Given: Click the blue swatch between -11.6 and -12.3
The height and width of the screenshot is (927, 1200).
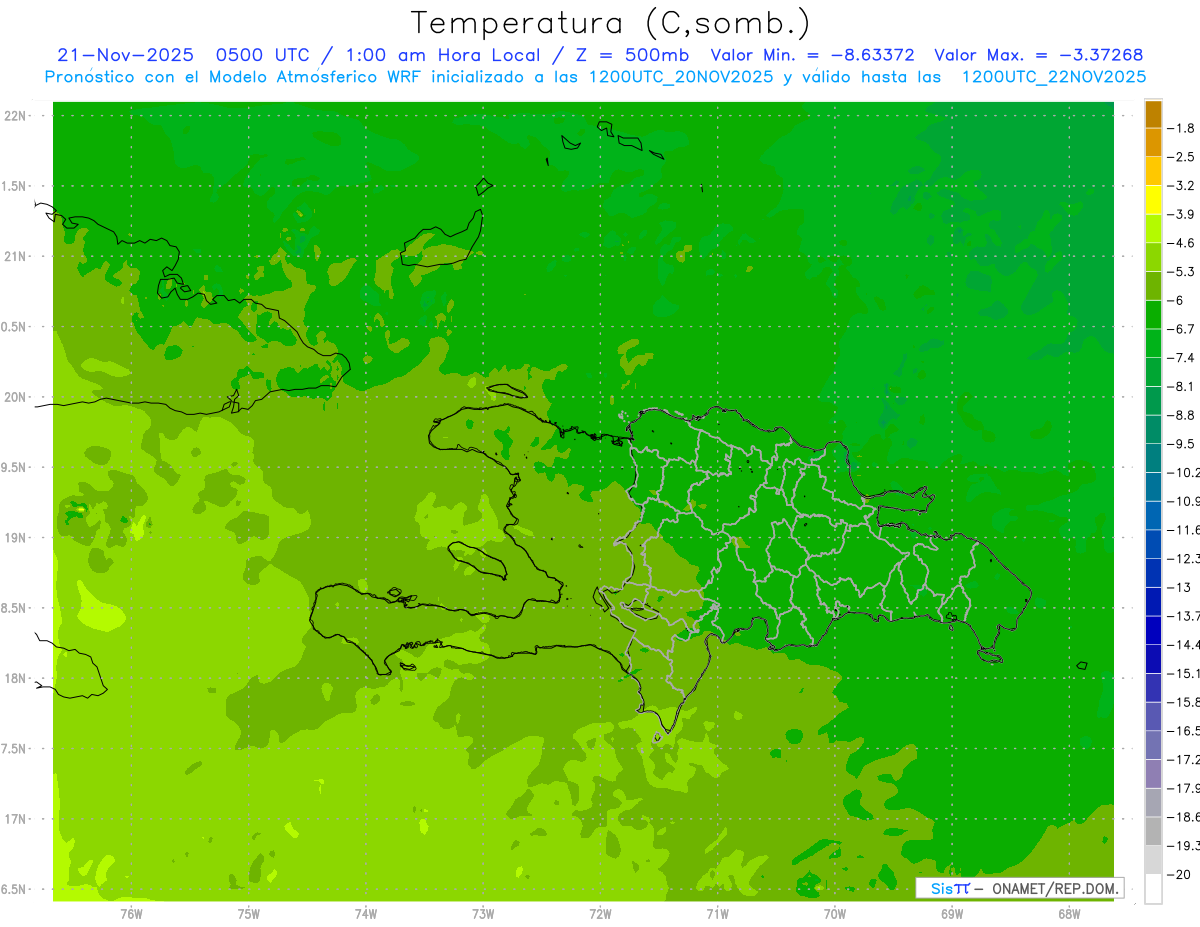Looking at the screenshot, I should [1153, 544].
